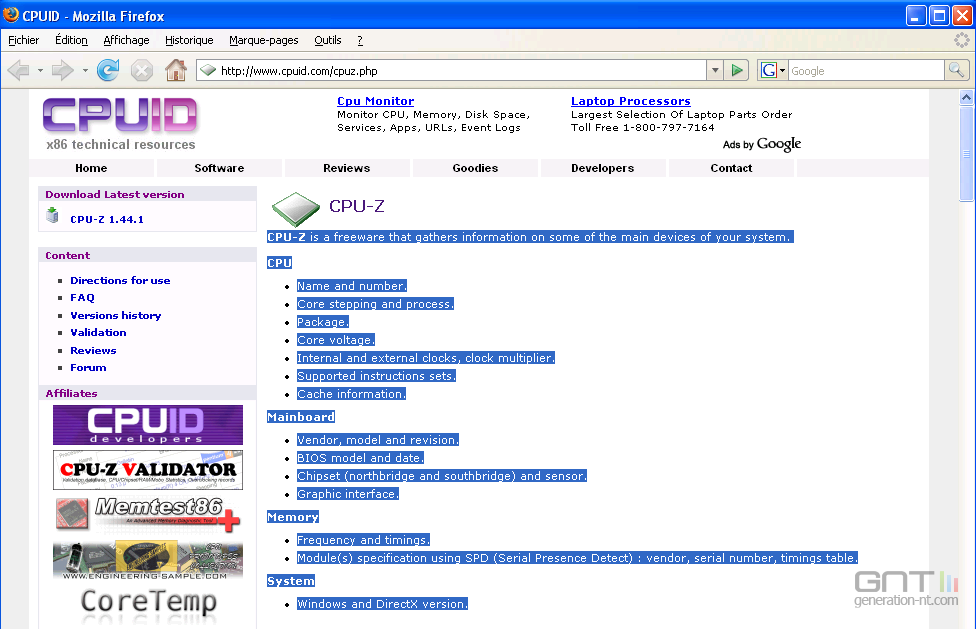Click the search magnifier button
The width and height of the screenshot is (976, 629).
click(x=956, y=70)
